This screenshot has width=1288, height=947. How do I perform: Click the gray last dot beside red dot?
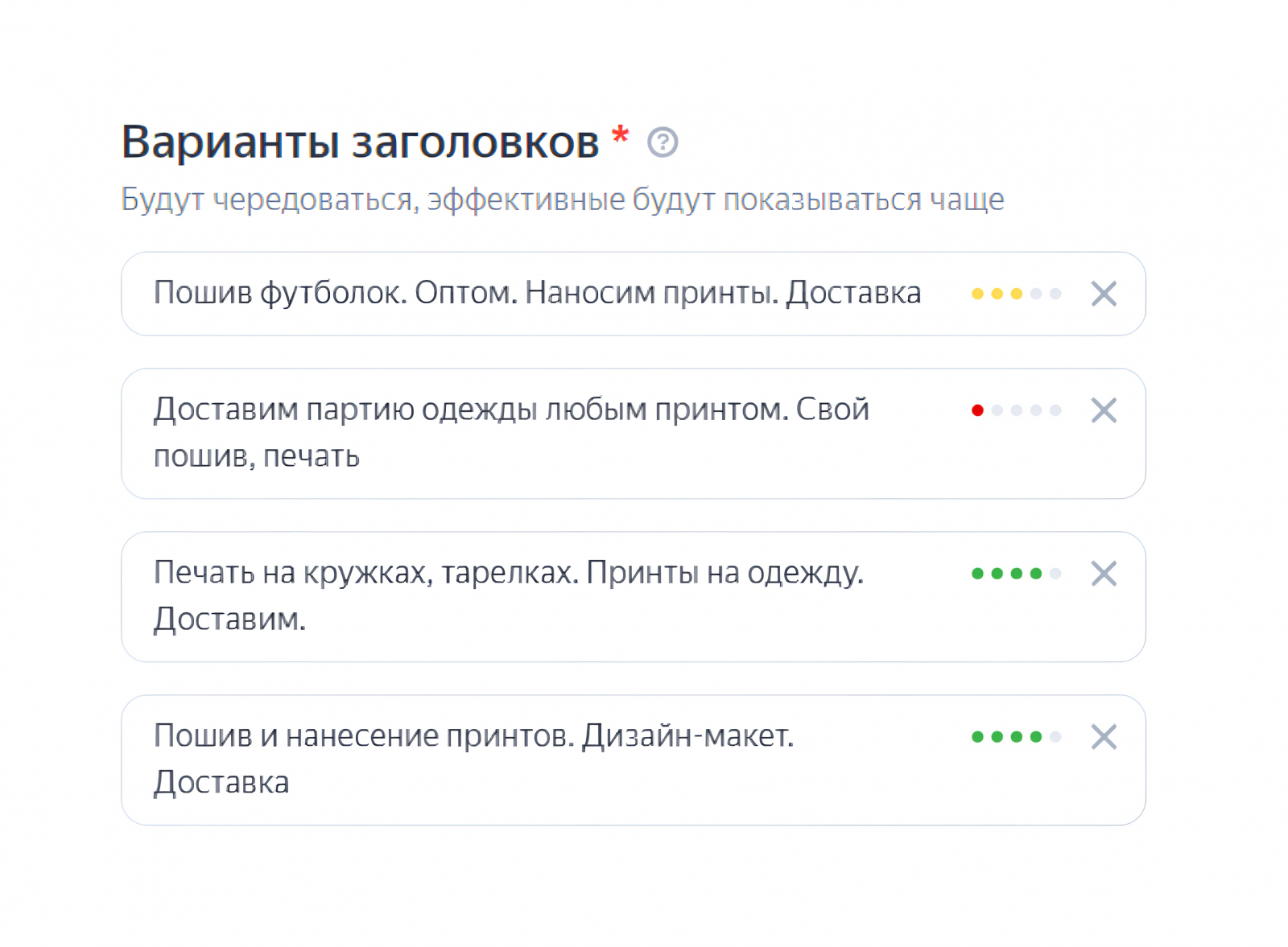click(1055, 410)
